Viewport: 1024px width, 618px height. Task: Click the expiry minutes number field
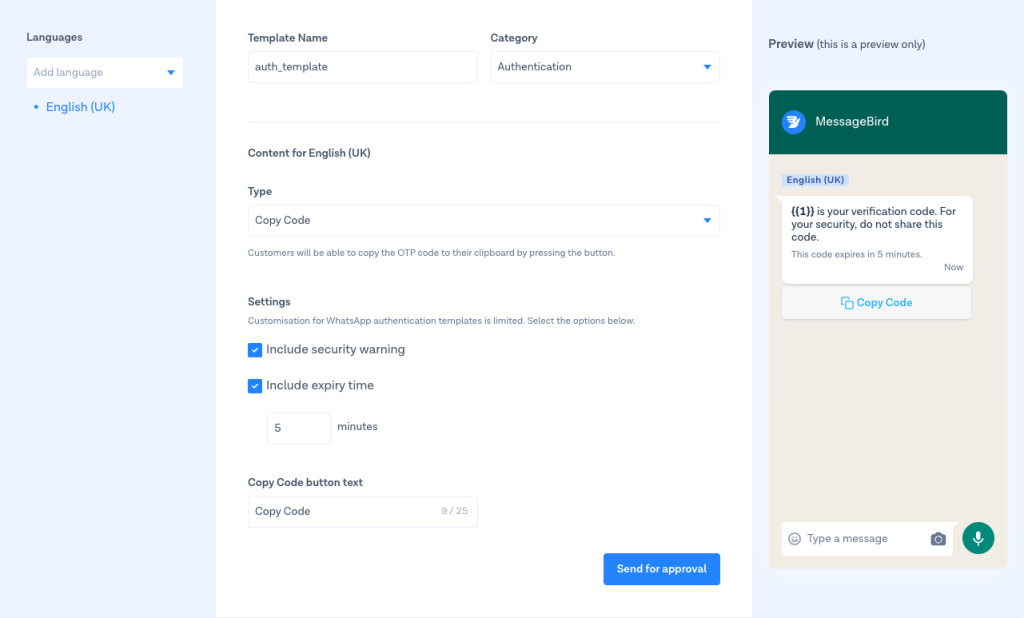click(298, 428)
